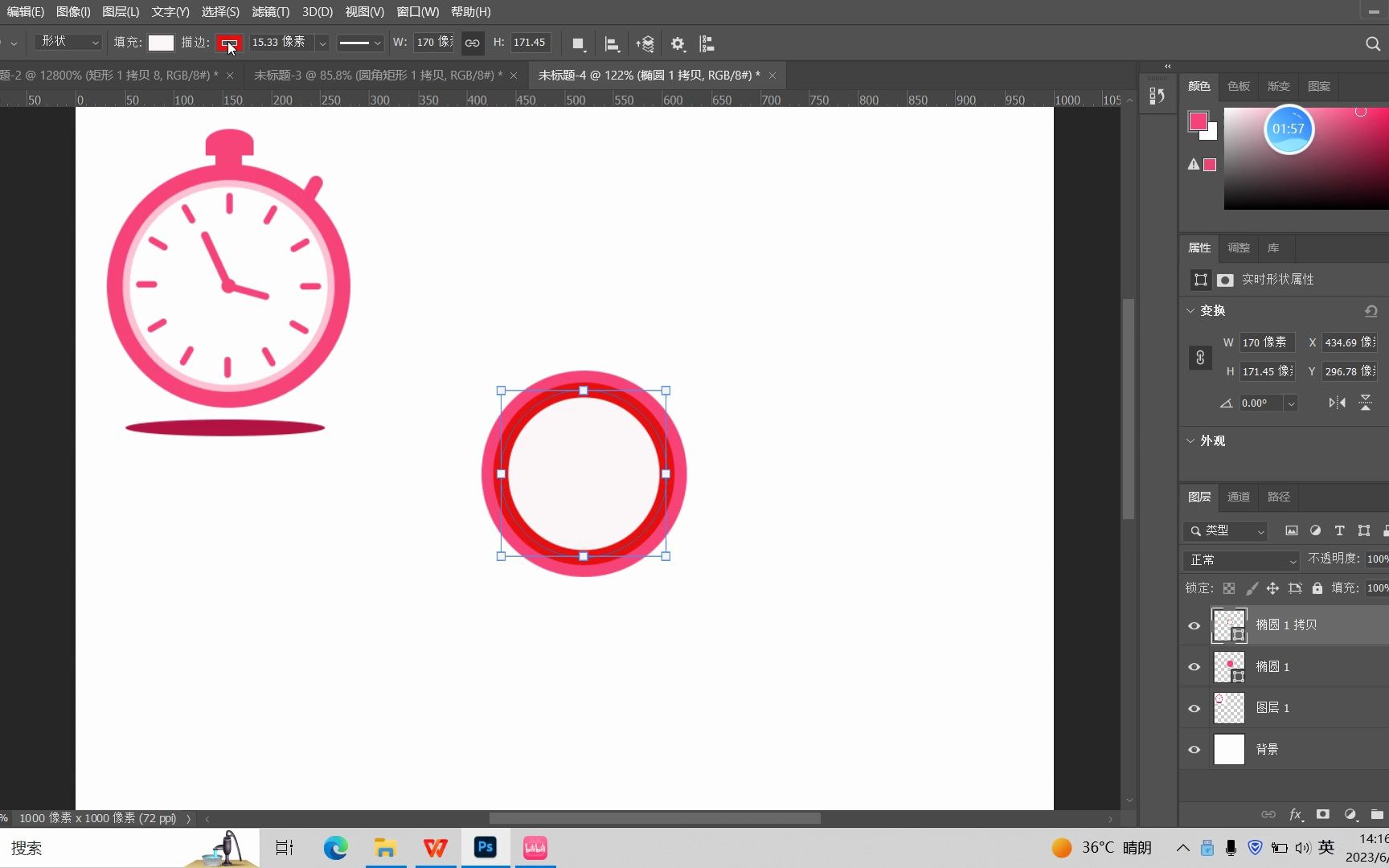This screenshot has width=1389, height=868.
Task: Click the pink foreground color swatch
Action: click(x=1198, y=121)
